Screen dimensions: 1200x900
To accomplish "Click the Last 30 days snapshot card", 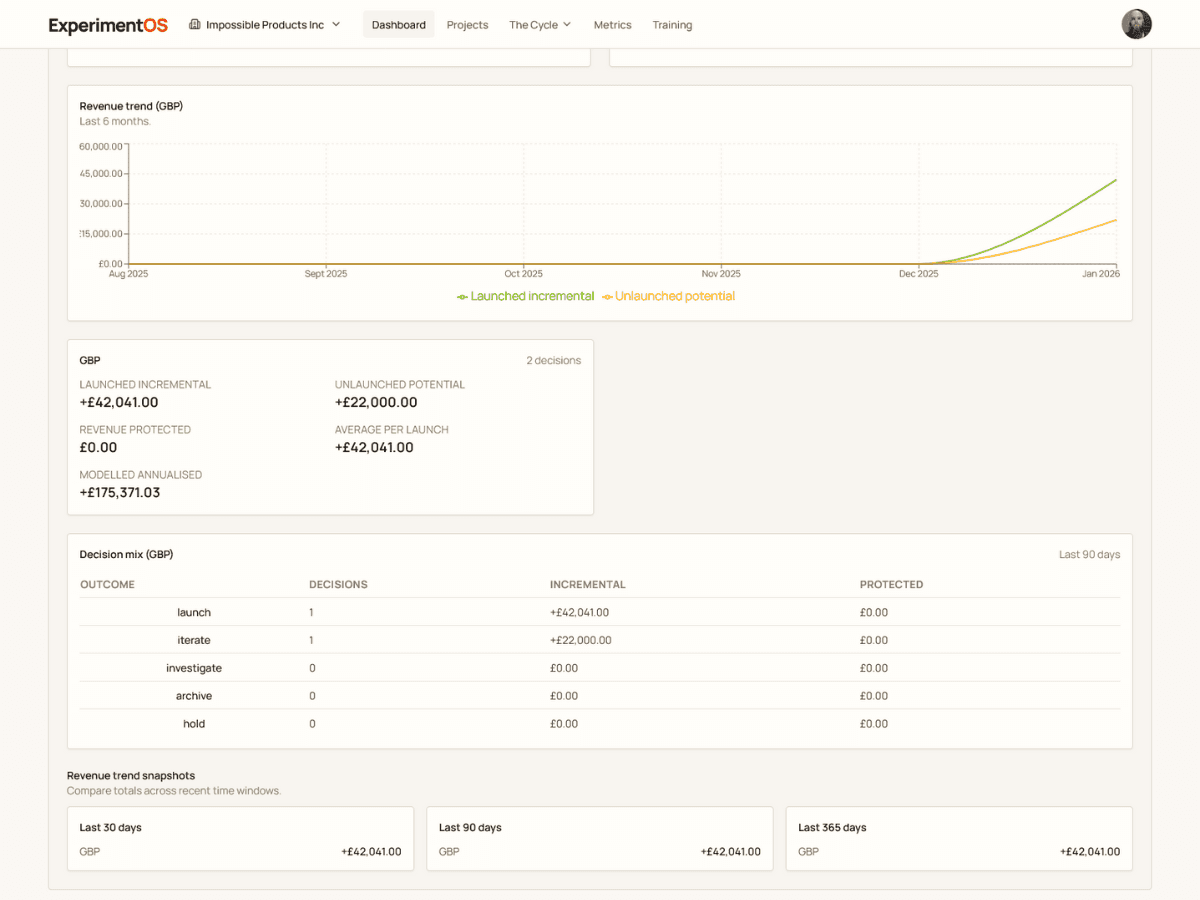I will pyautogui.click(x=240, y=838).
